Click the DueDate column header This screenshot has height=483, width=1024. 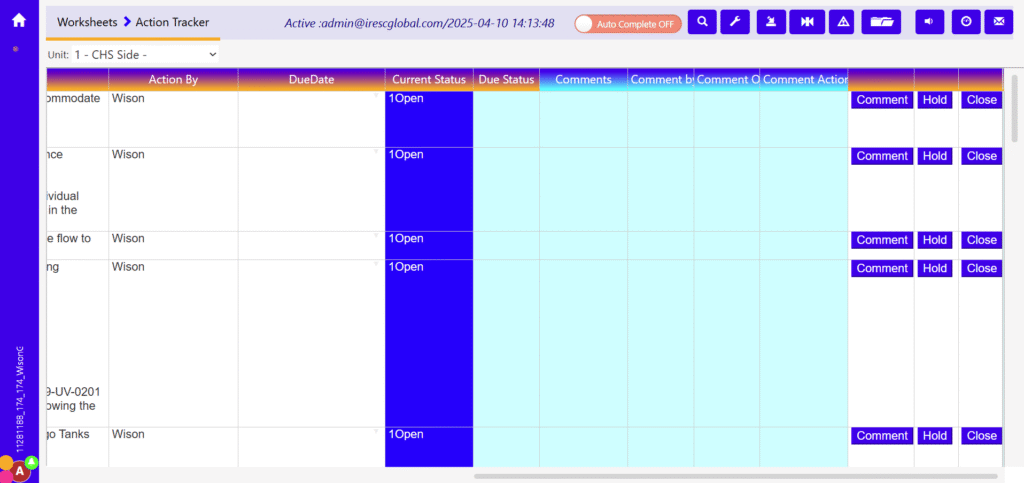311,80
